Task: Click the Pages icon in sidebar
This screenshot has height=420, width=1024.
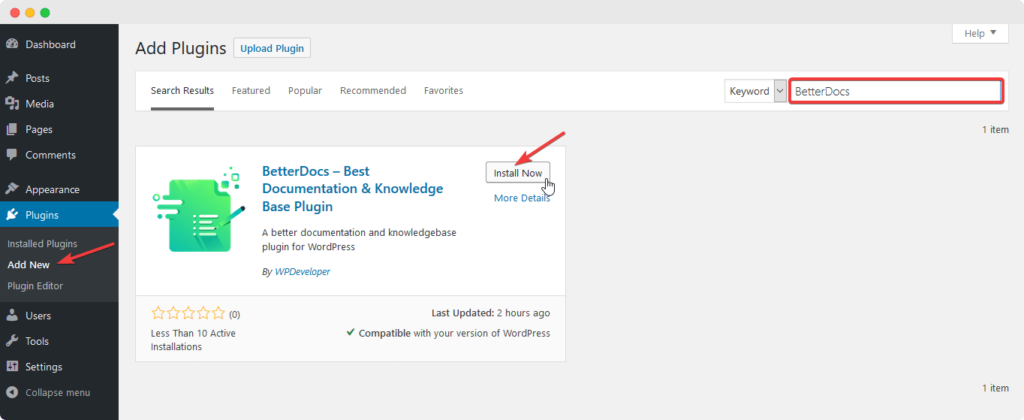Action: click(x=12, y=129)
